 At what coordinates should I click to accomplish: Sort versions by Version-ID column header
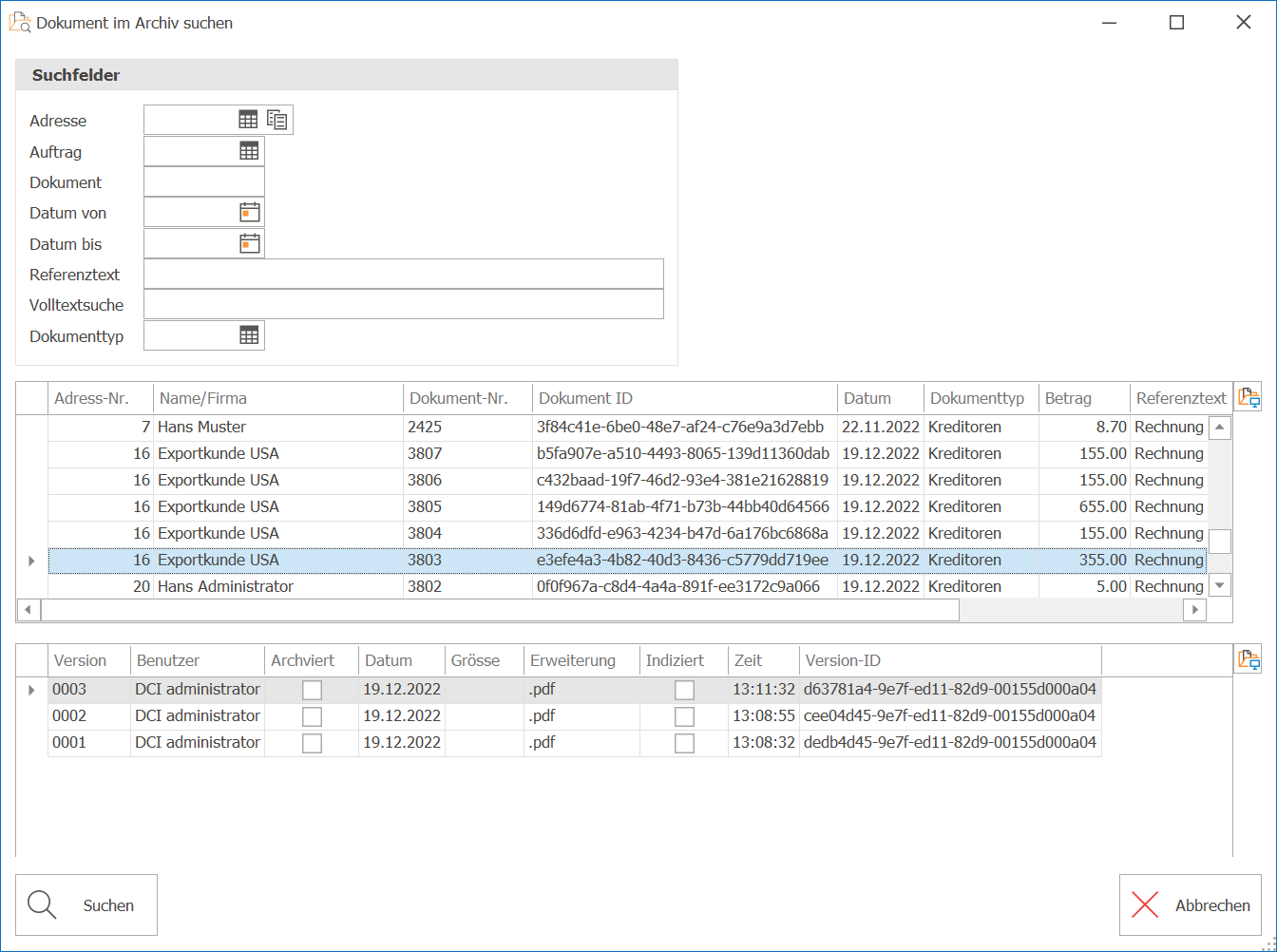(950, 660)
